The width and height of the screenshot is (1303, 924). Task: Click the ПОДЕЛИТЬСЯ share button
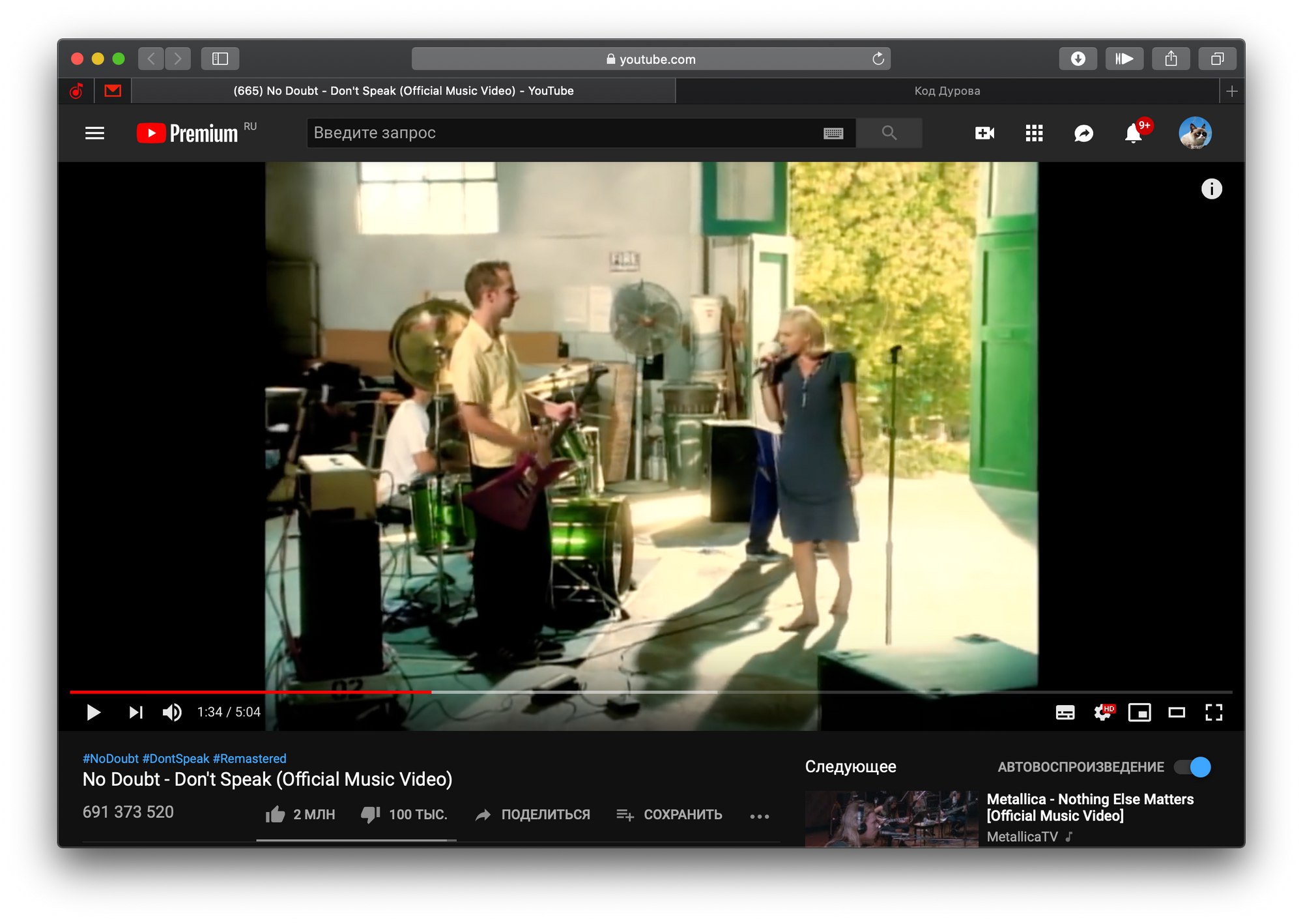[x=533, y=815]
